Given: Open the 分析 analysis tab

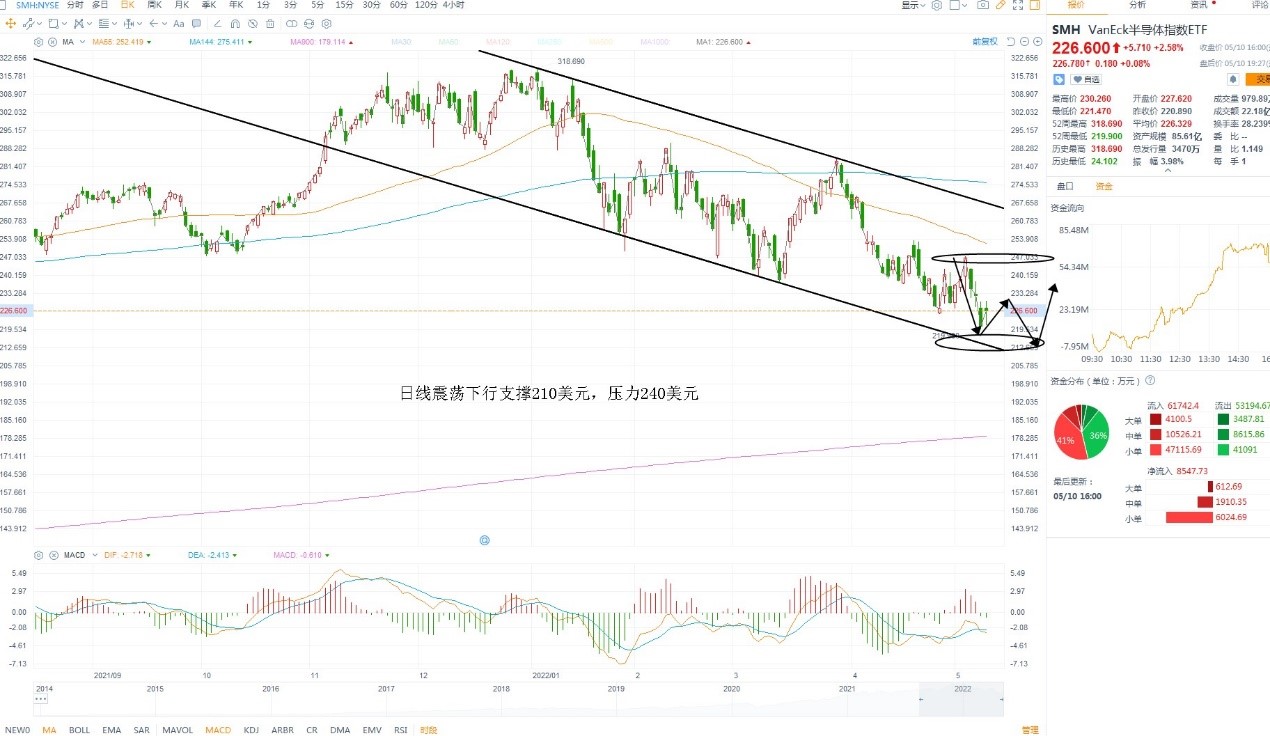Looking at the screenshot, I should pos(1137,5).
